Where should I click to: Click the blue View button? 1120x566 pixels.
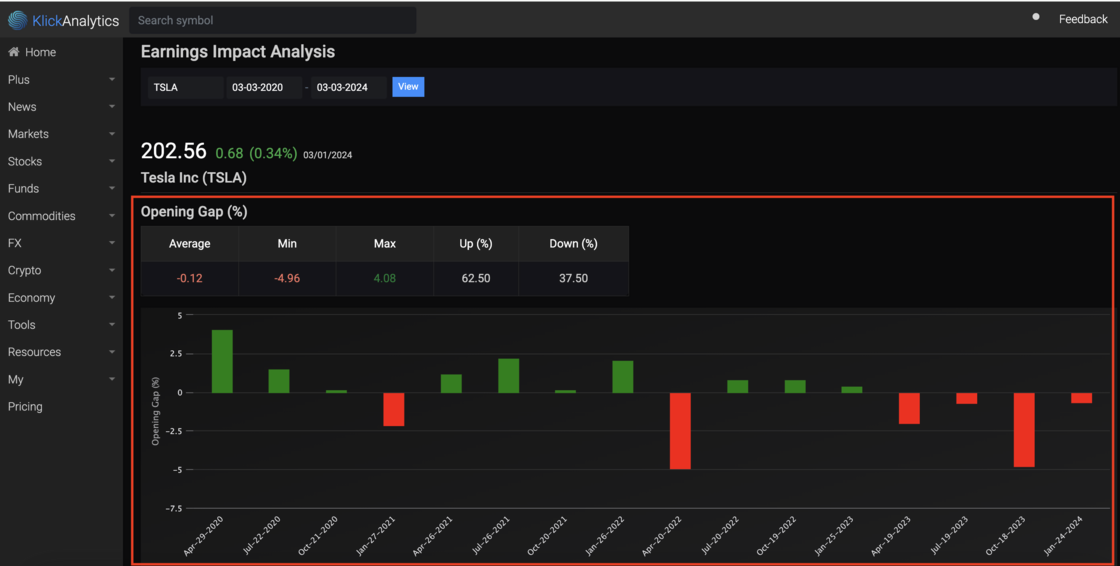pos(408,86)
